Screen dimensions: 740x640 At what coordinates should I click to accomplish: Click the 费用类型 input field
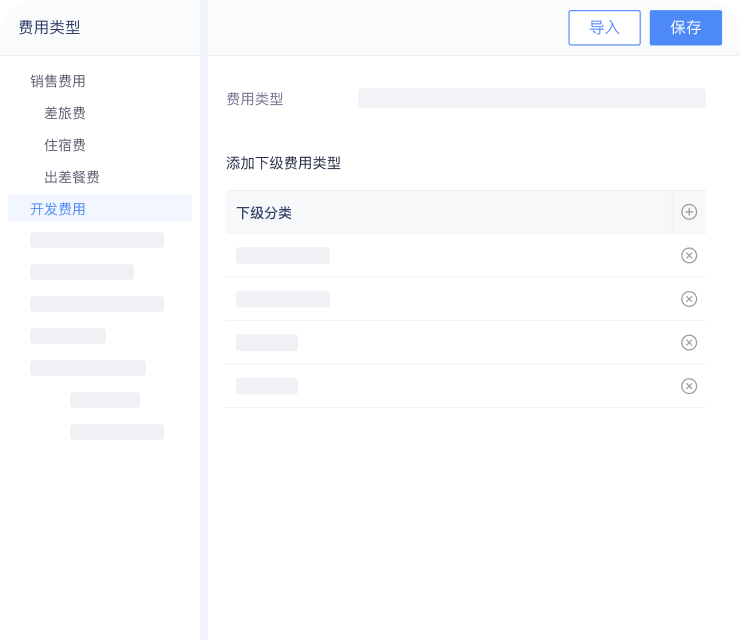tap(532, 98)
